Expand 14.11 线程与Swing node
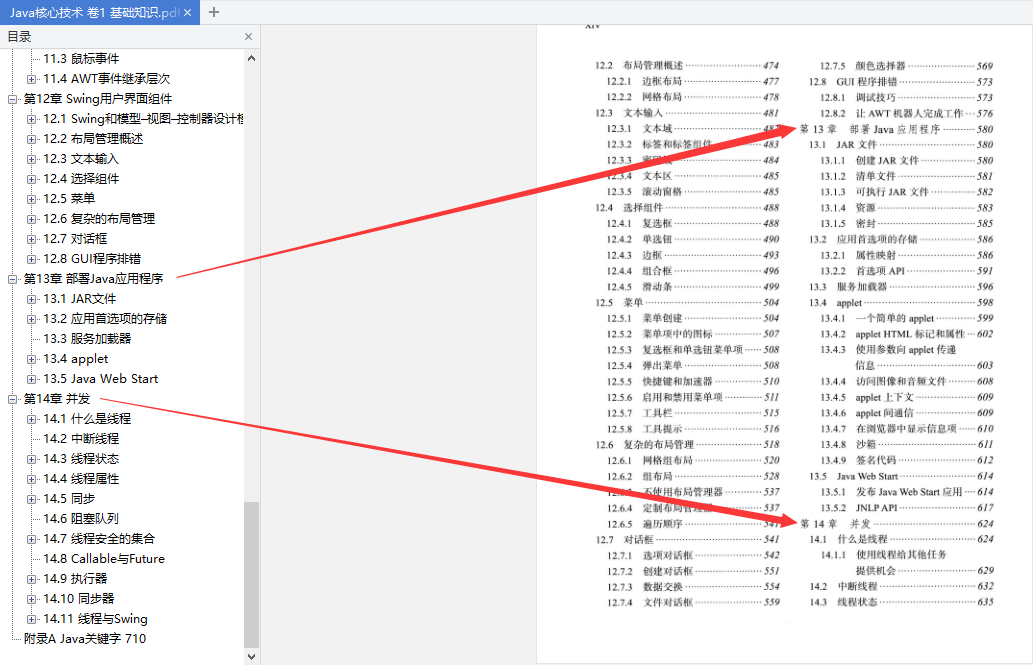 coord(31,619)
